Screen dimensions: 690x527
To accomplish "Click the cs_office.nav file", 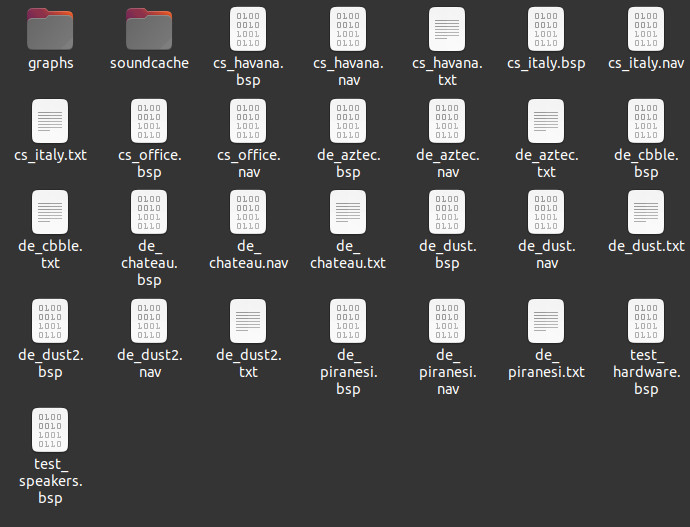I will [248, 121].
